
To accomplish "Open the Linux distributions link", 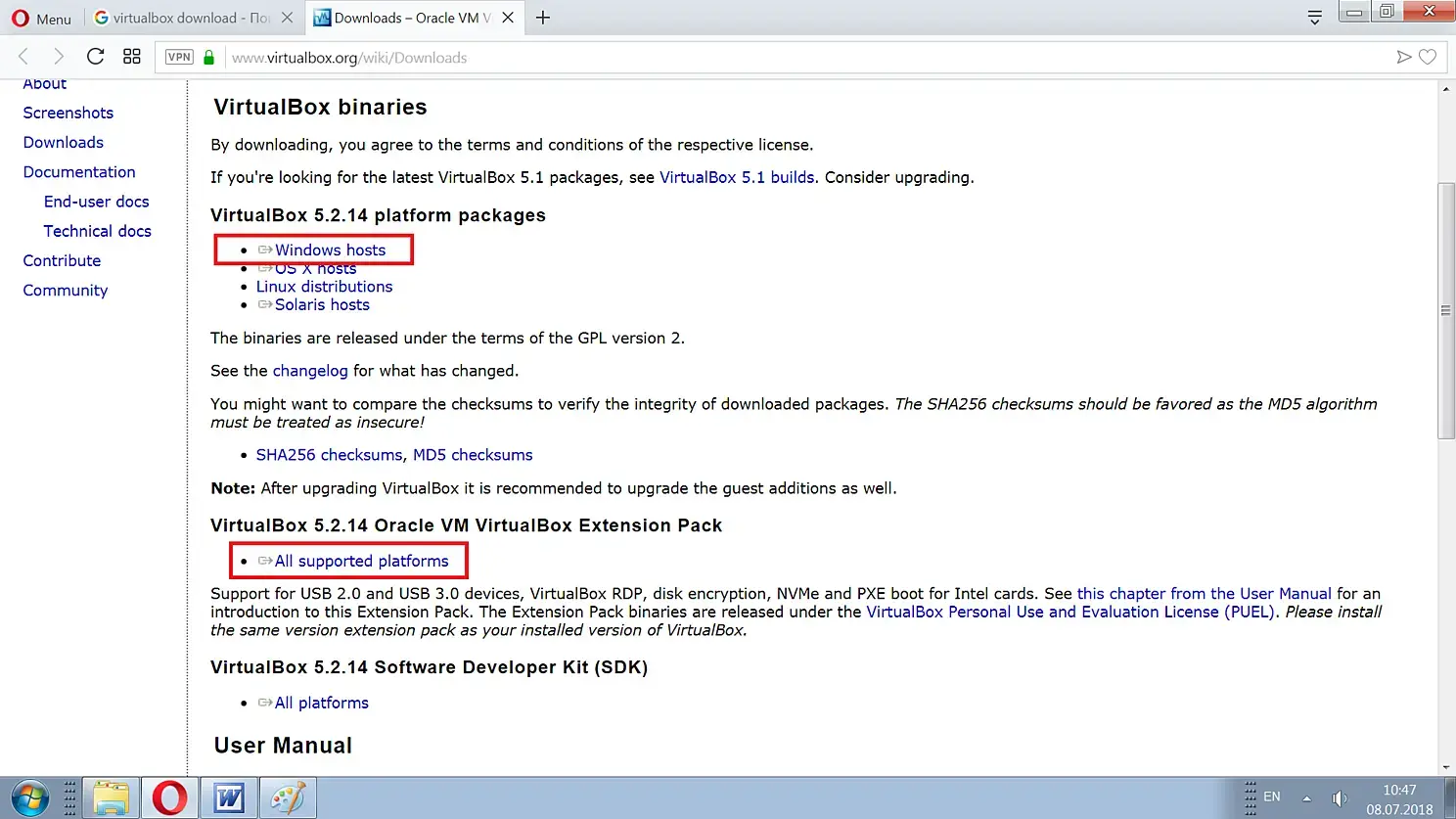I will (x=324, y=287).
